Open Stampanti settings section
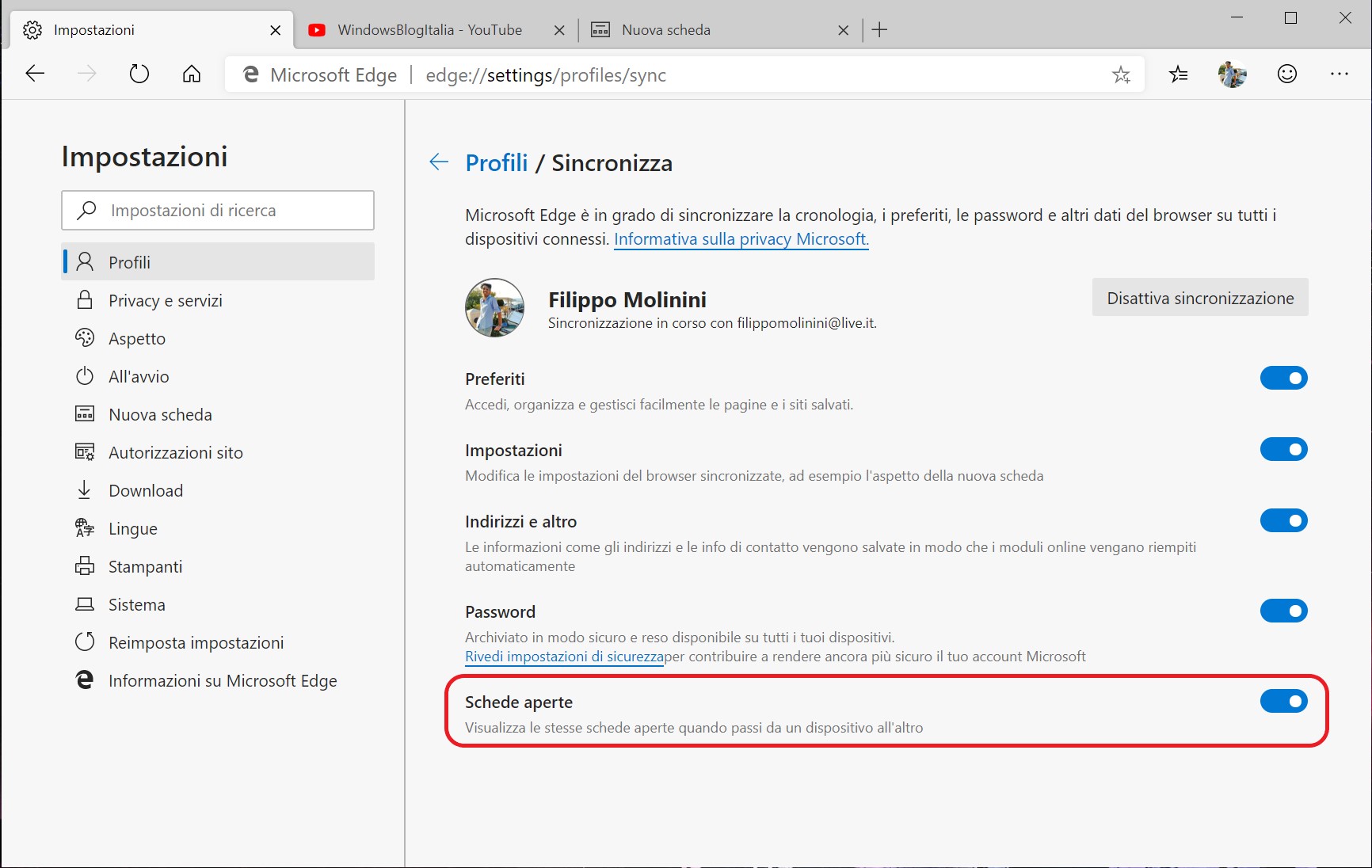This screenshot has height=868, width=1372. [x=218, y=566]
